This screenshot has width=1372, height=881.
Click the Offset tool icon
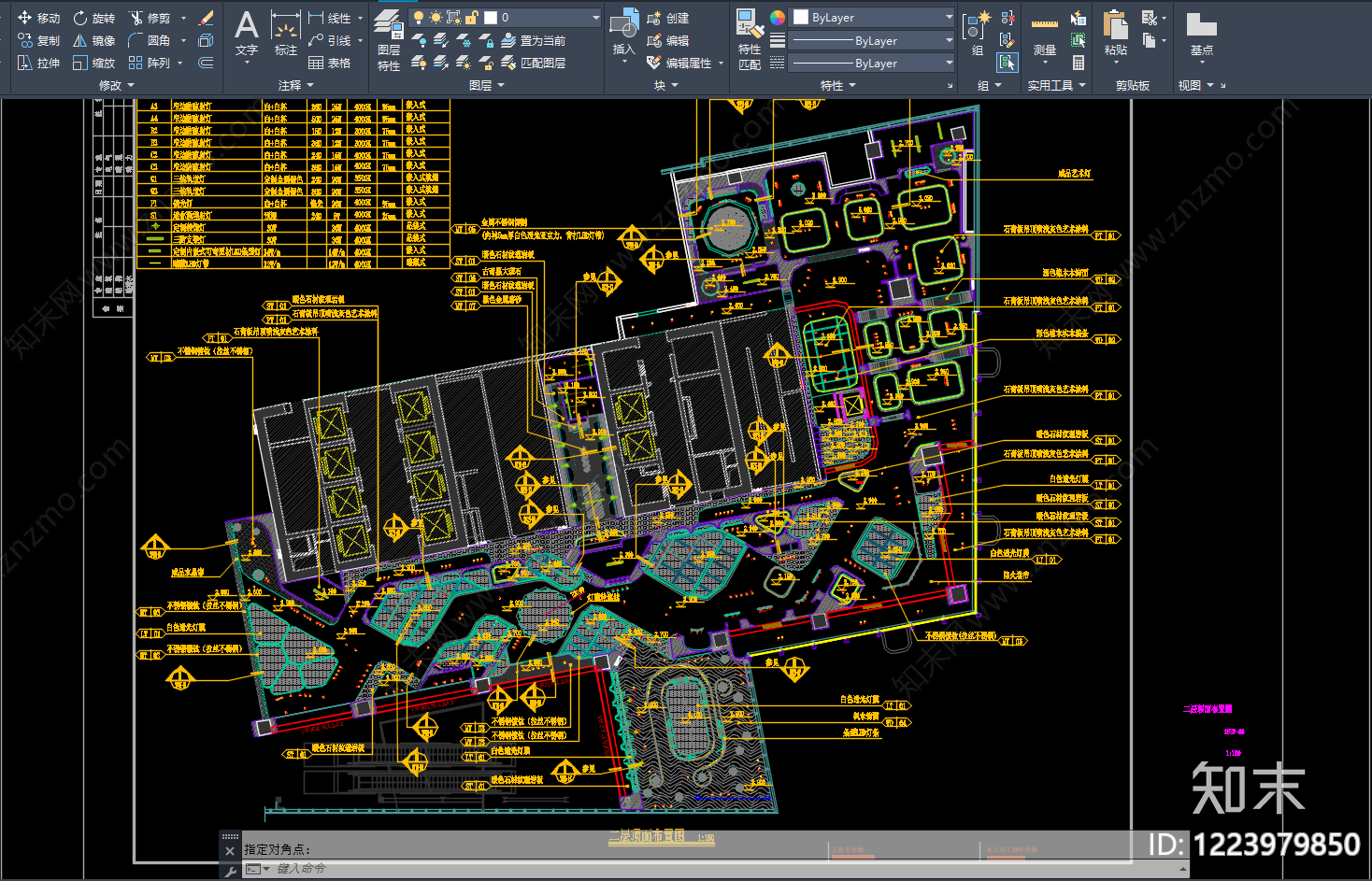[x=207, y=63]
